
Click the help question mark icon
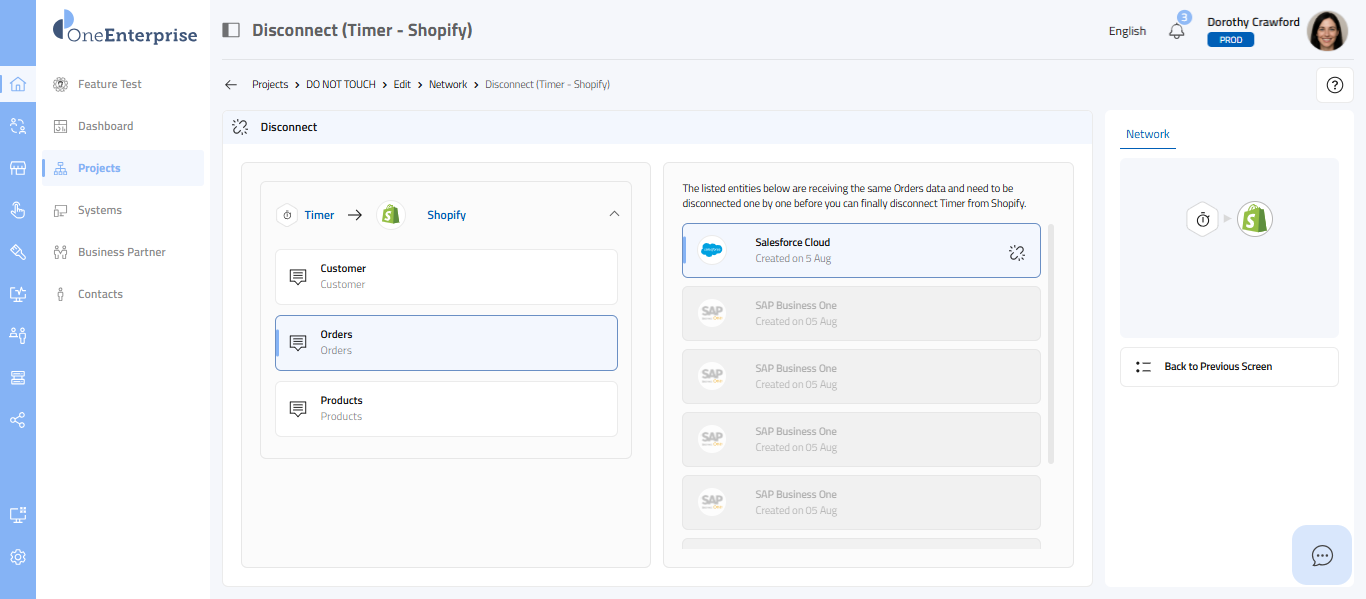point(1334,85)
